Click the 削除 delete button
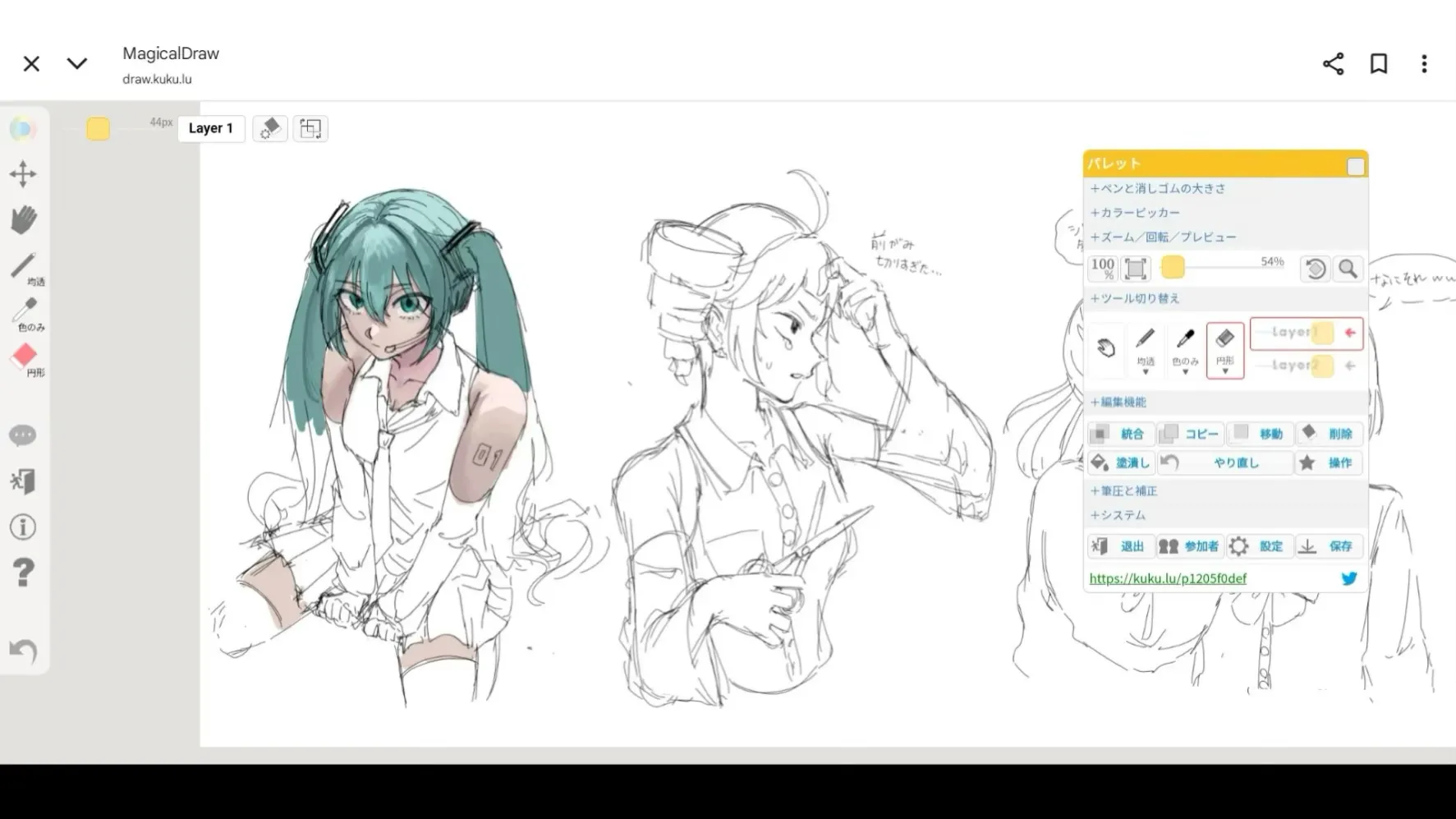 [1329, 434]
